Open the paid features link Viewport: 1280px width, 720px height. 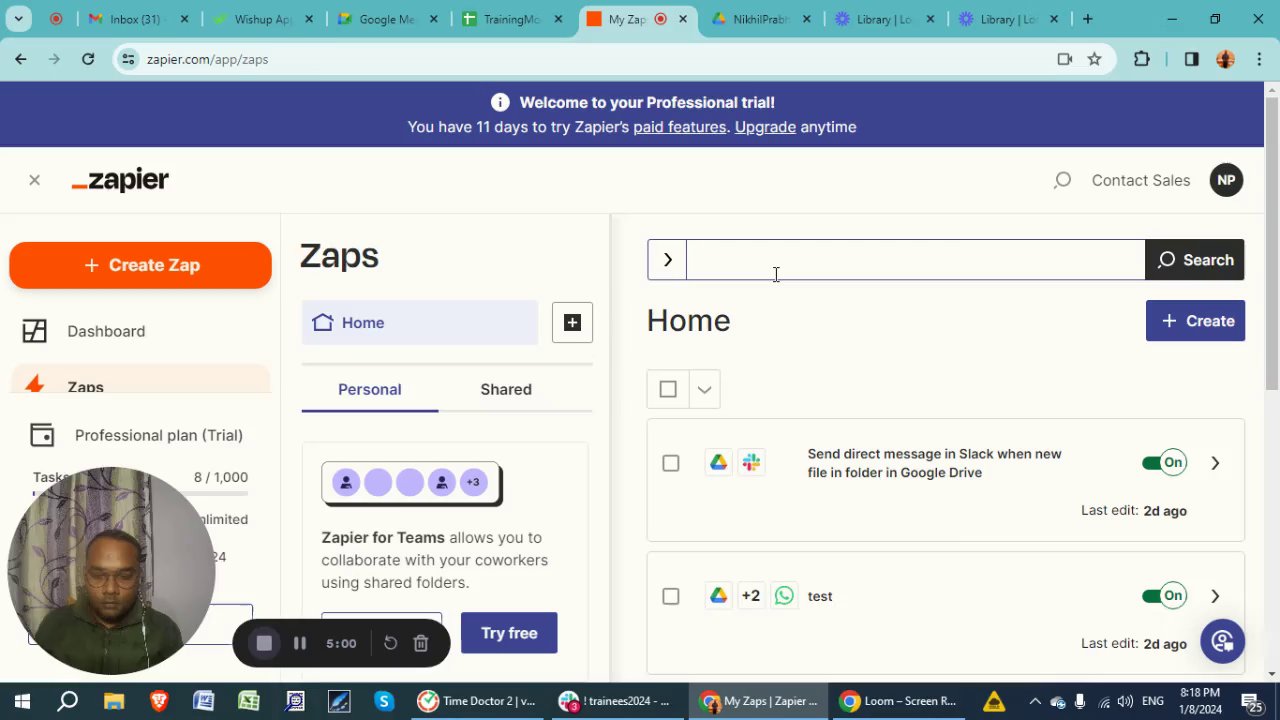(679, 127)
